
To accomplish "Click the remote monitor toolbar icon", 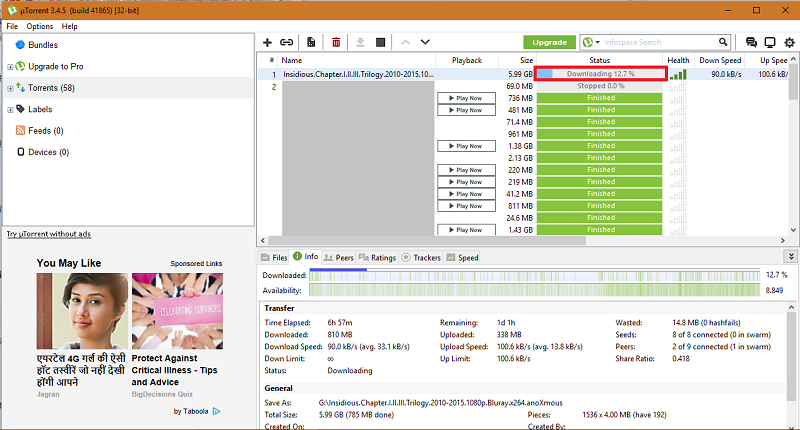I will (x=770, y=42).
